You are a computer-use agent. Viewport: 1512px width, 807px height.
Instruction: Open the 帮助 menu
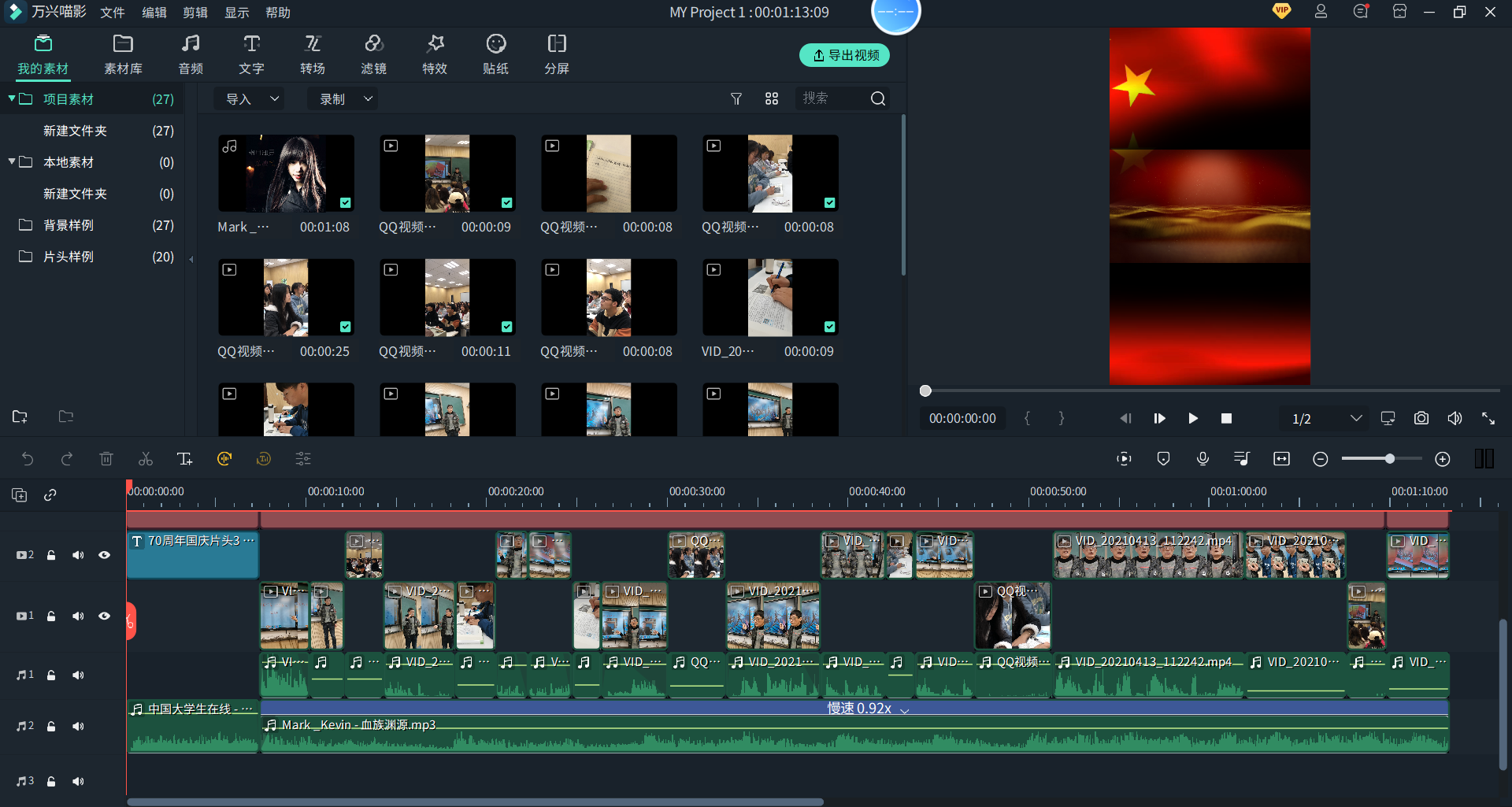[x=278, y=13]
